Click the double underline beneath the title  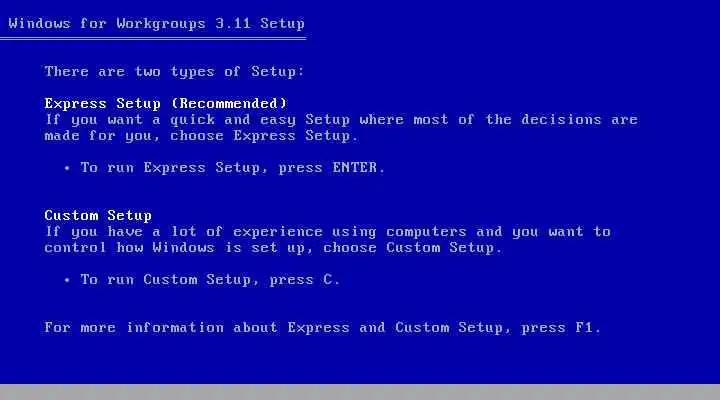pyautogui.click(x=153, y=39)
